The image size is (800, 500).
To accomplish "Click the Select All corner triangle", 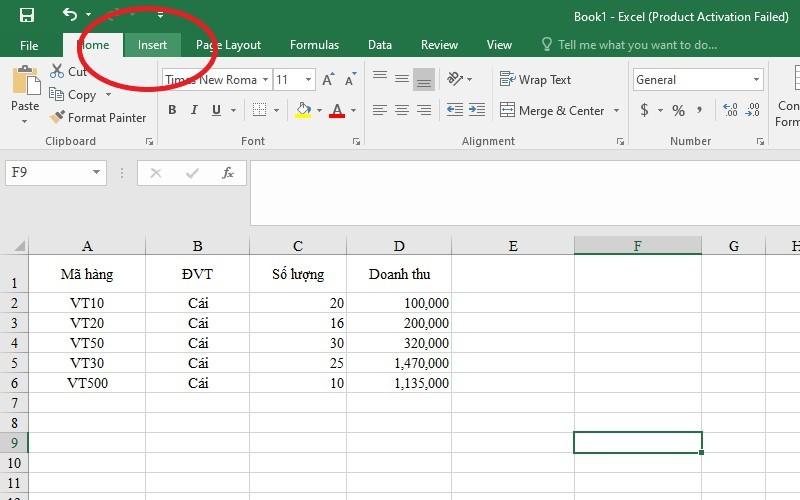I will 19,246.
